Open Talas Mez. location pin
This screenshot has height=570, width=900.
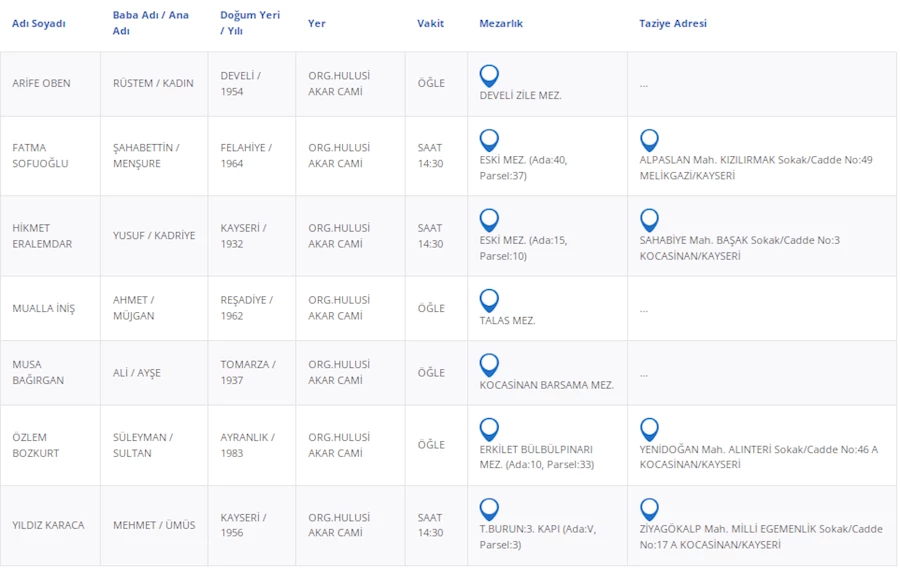click(489, 300)
